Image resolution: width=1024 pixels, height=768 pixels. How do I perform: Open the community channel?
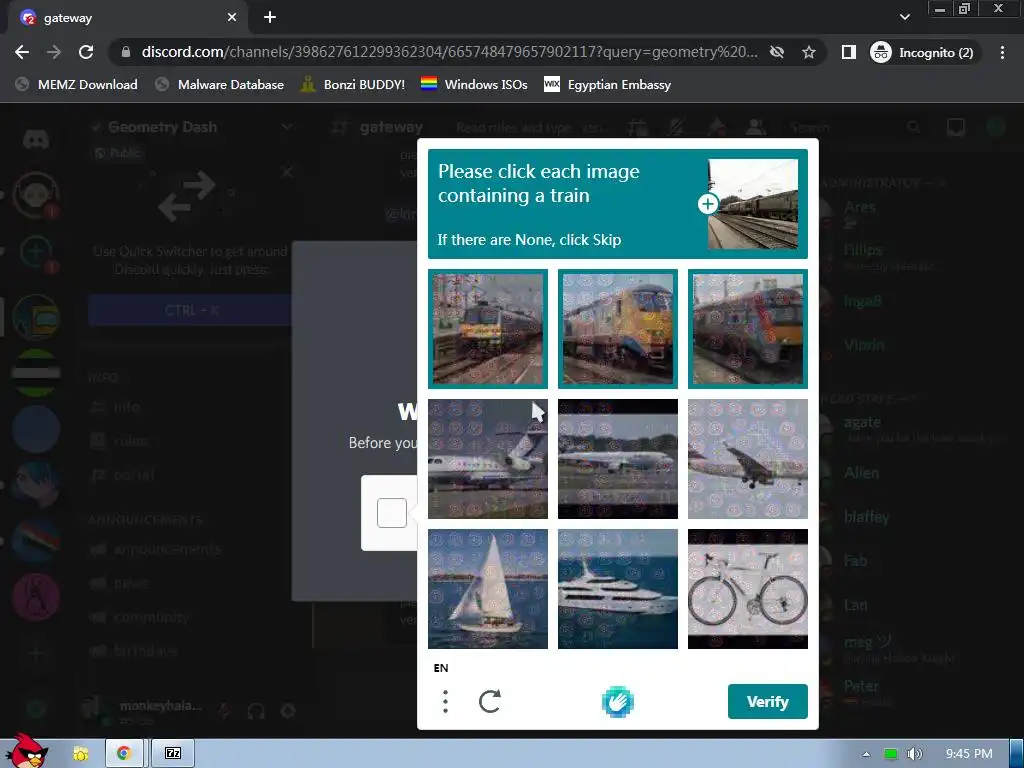pos(150,616)
